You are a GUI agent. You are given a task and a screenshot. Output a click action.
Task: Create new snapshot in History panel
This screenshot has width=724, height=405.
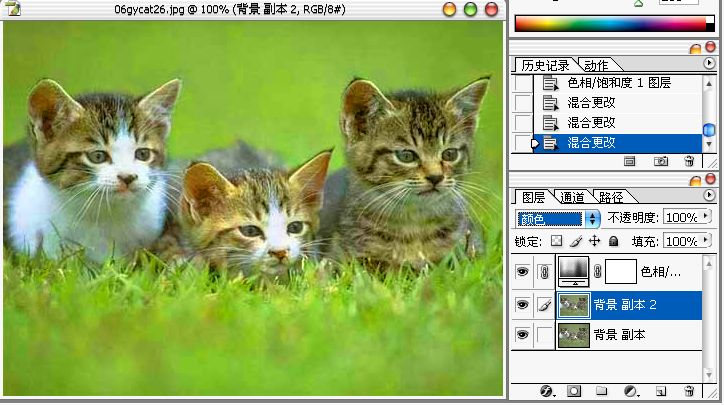point(660,161)
